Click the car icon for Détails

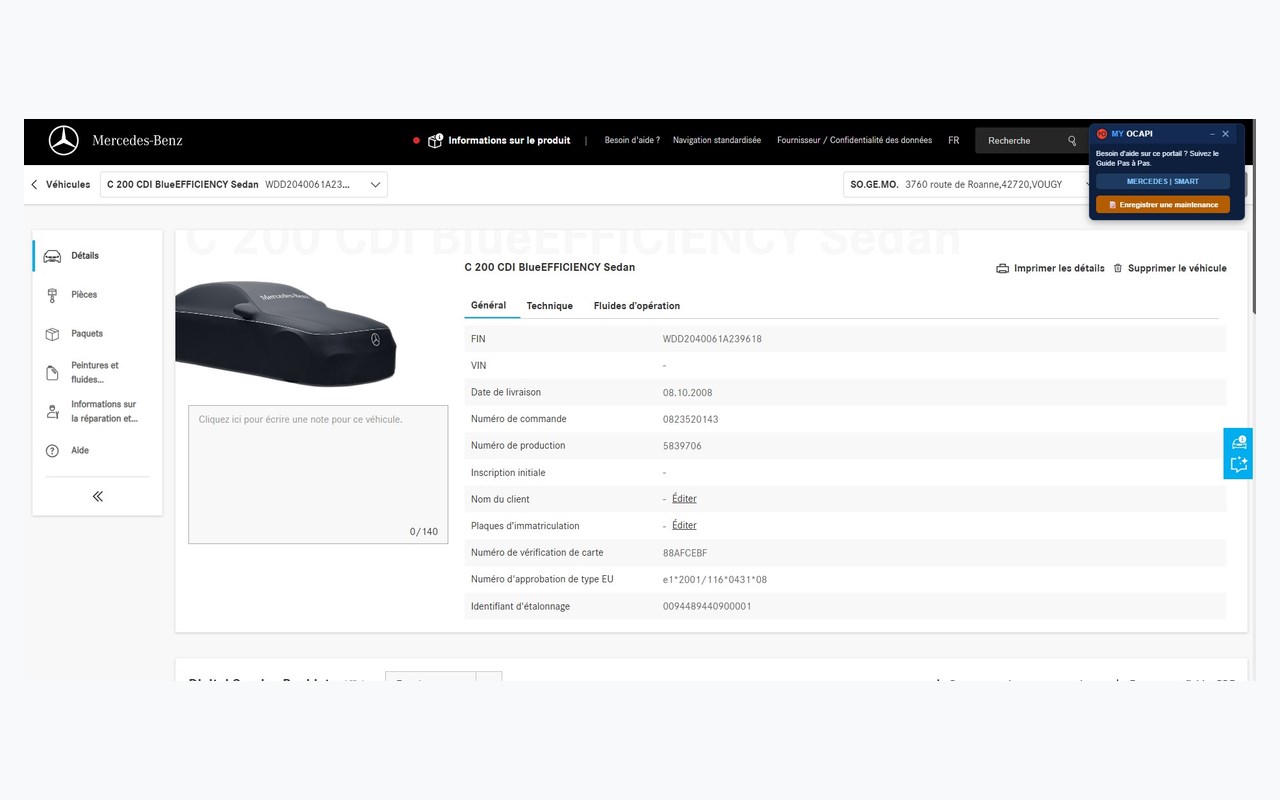pyautogui.click(x=53, y=256)
